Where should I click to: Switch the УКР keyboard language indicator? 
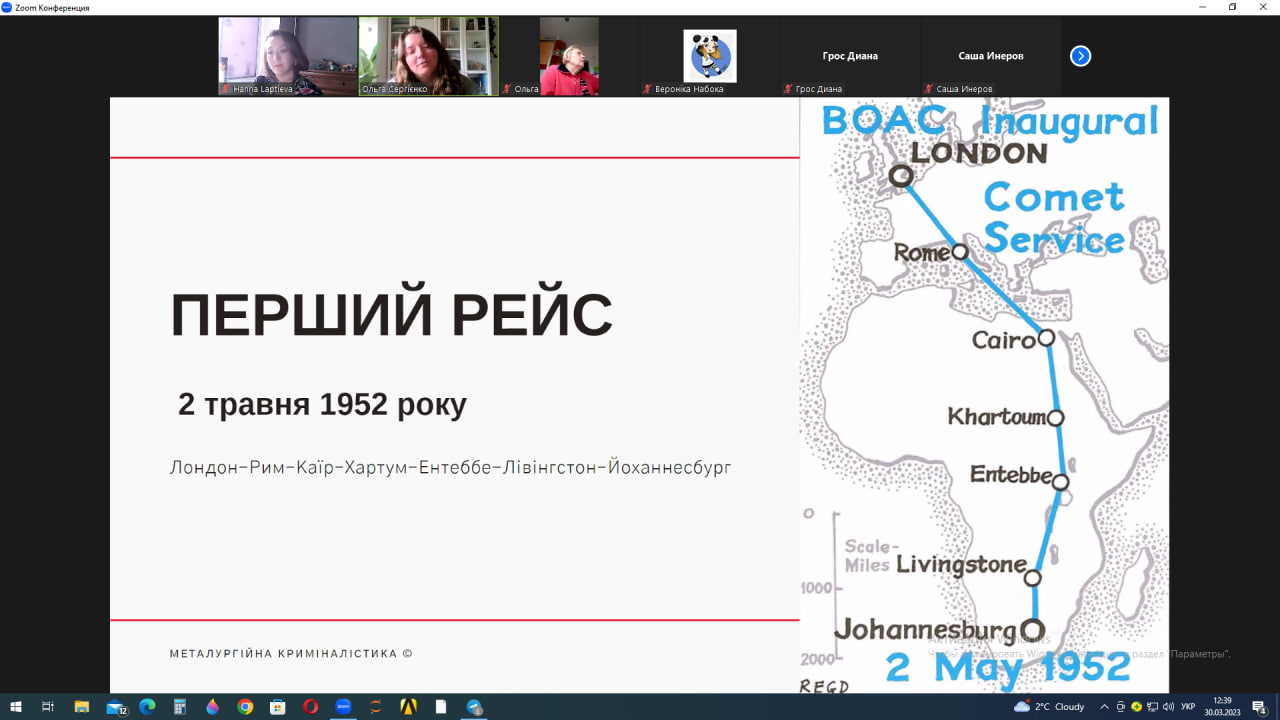click(x=1188, y=707)
